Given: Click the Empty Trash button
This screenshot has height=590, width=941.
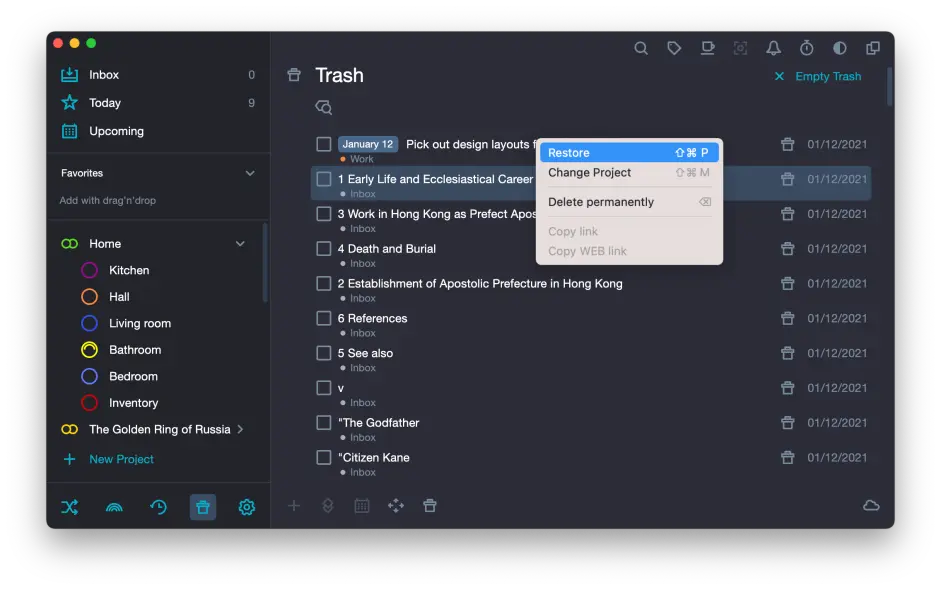Looking at the screenshot, I should tap(817, 77).
